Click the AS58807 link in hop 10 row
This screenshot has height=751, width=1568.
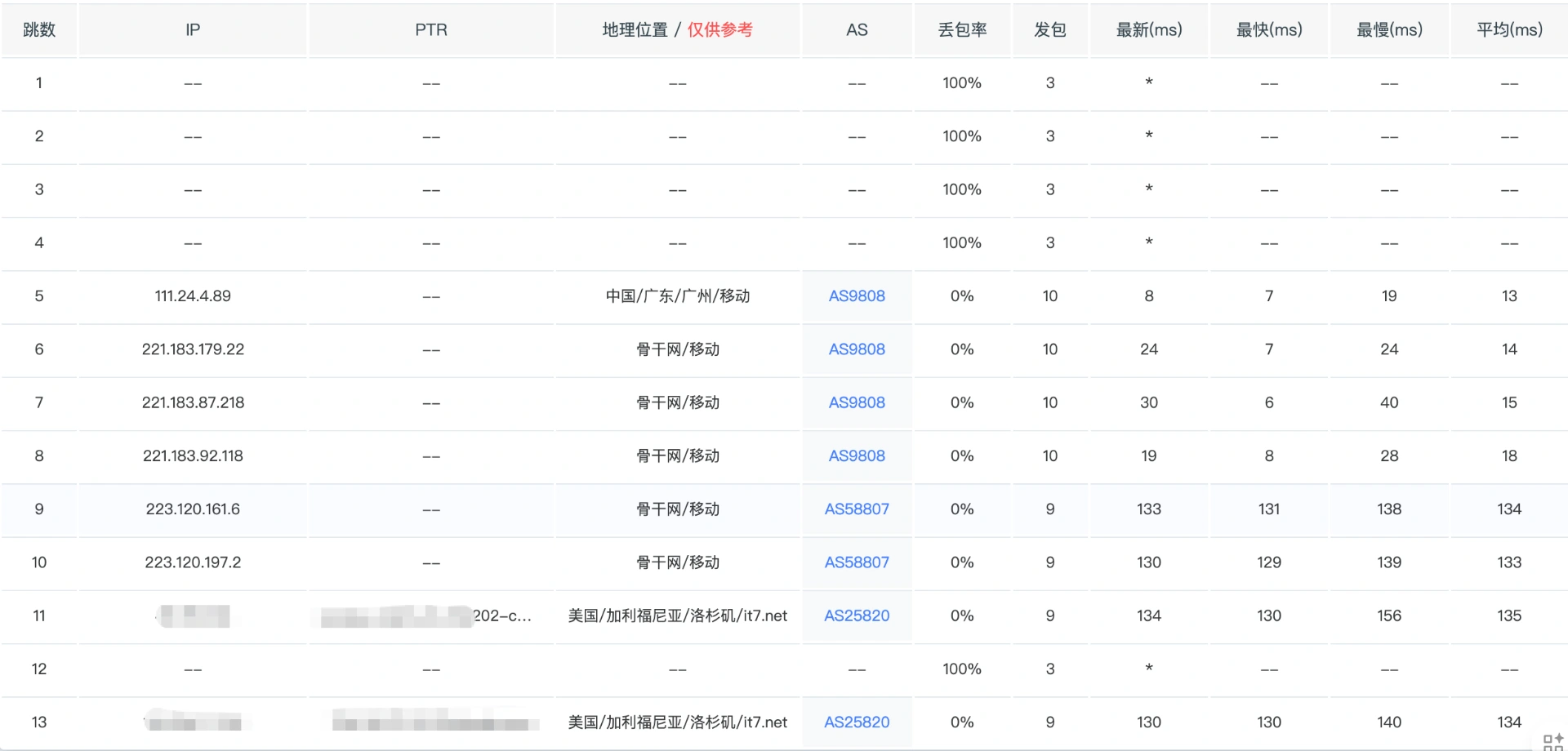856,562
